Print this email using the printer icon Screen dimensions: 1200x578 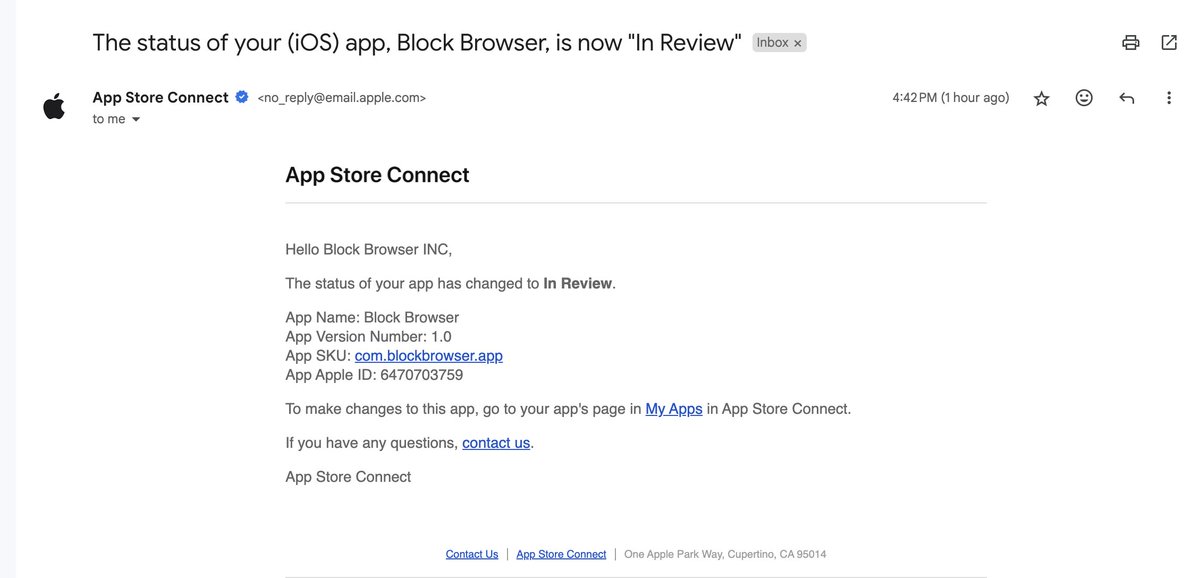tap(1131, 43)
